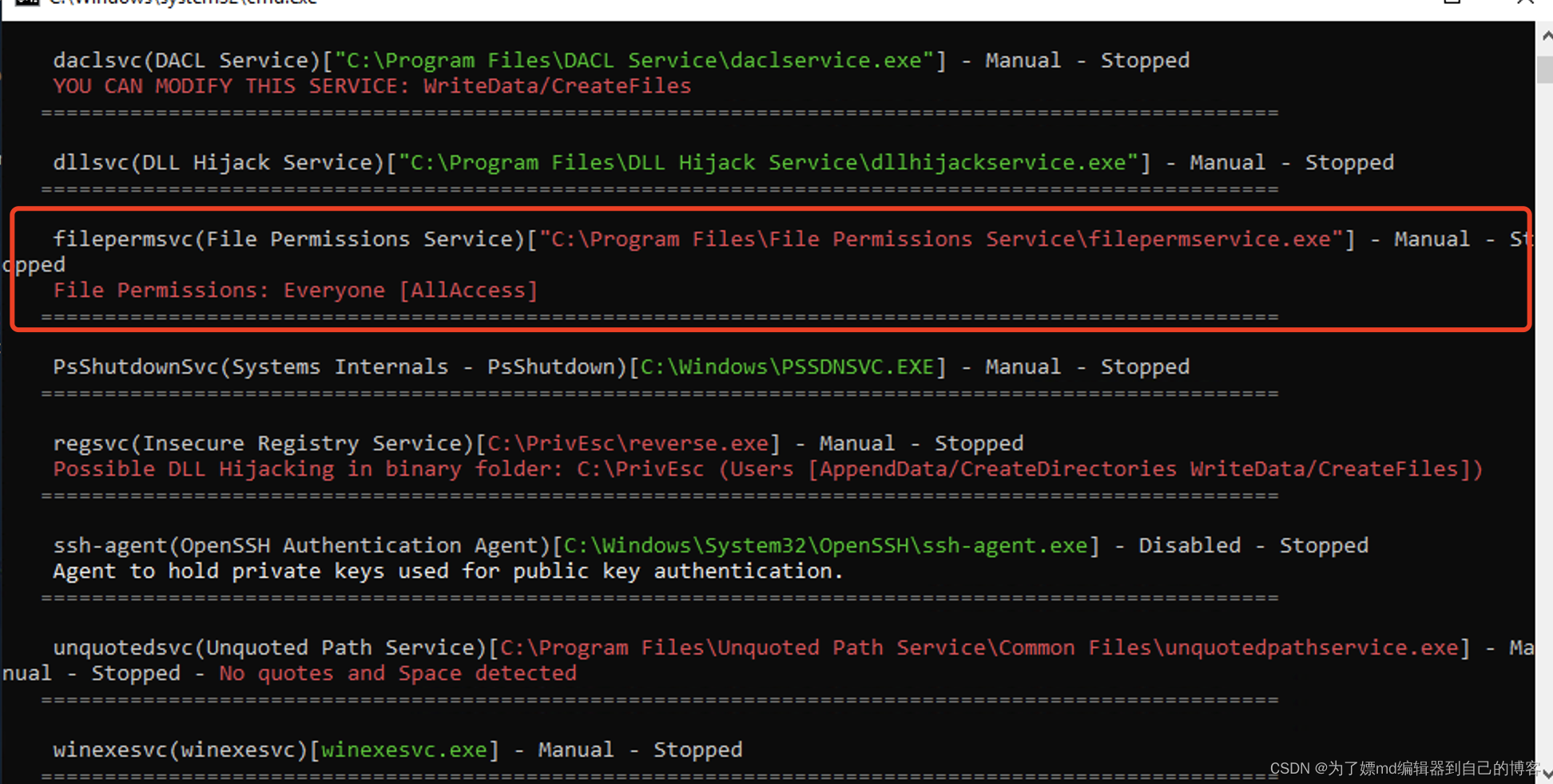Click 'regsvc(Insecure Registry Service)' name
This screenshot has width=1553, height=784.
pyautogui.click(x=263, y=444)
